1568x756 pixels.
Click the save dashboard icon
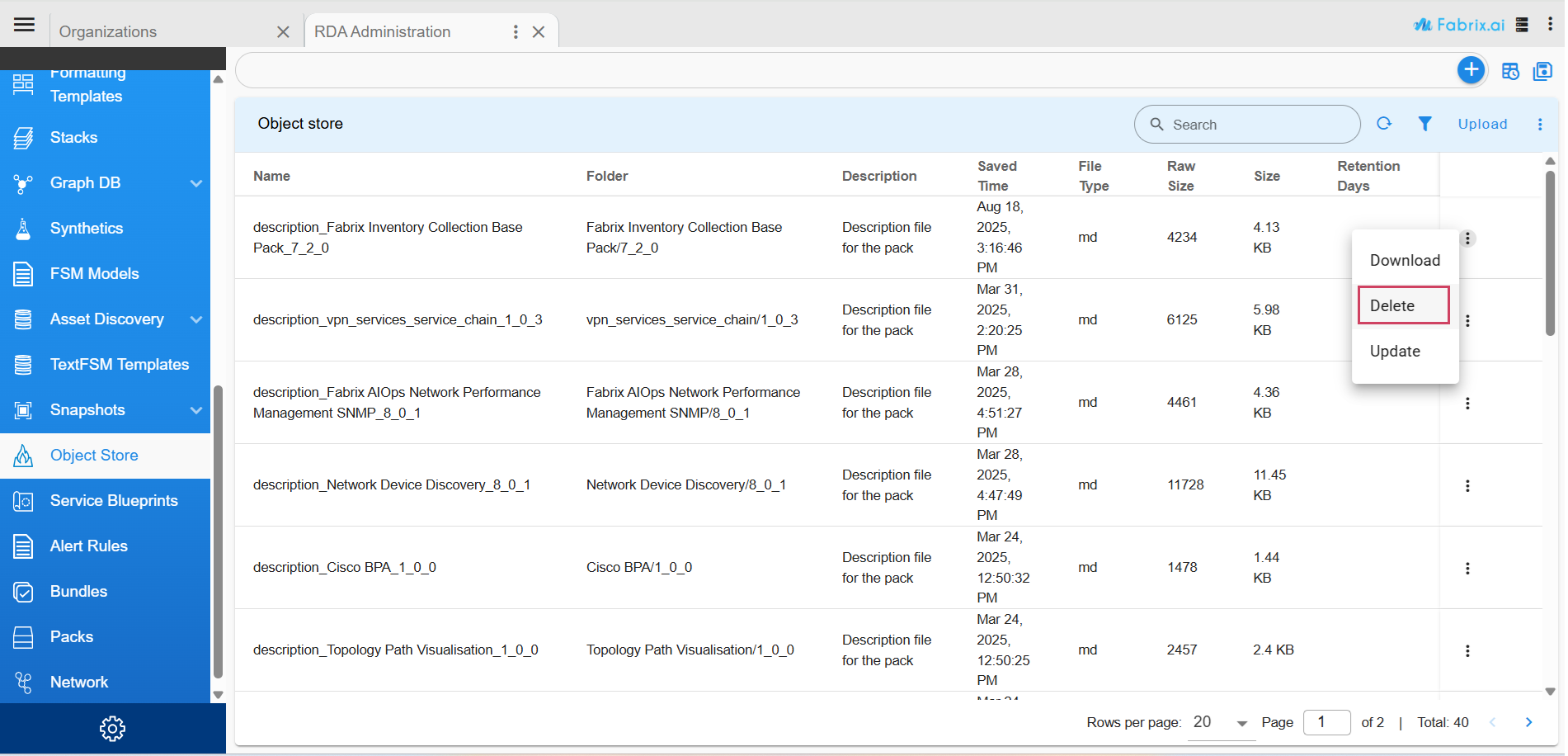pos(1542,72)
